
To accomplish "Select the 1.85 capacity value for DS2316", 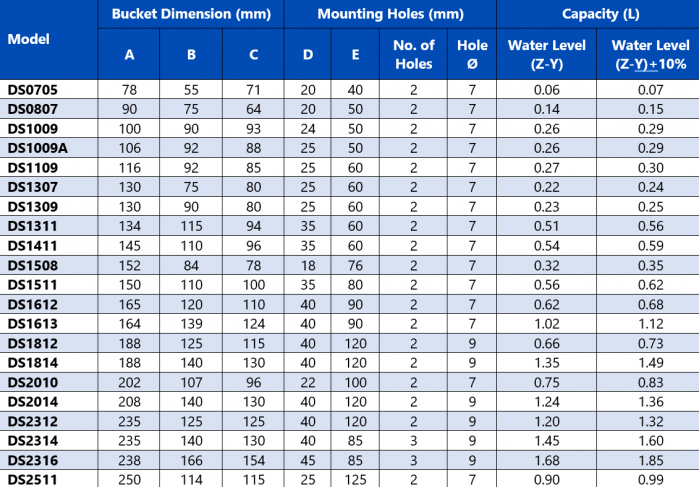I will pyautogui.click(x=649, y=460).
